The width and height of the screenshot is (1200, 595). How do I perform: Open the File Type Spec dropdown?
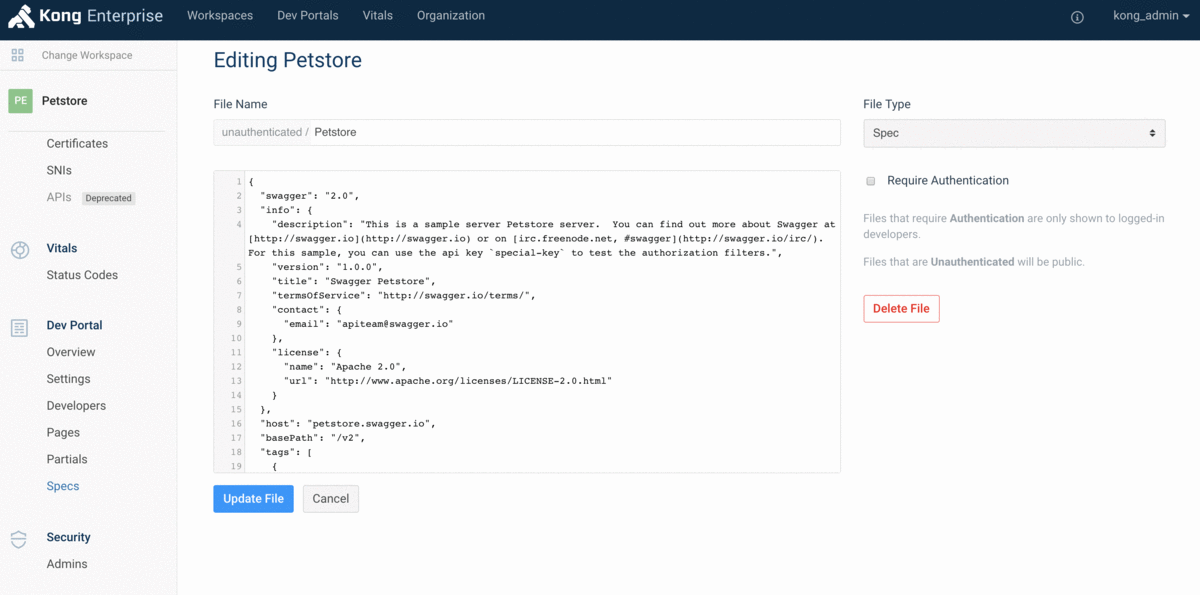pyautogui.click(x=1014, y=133)
